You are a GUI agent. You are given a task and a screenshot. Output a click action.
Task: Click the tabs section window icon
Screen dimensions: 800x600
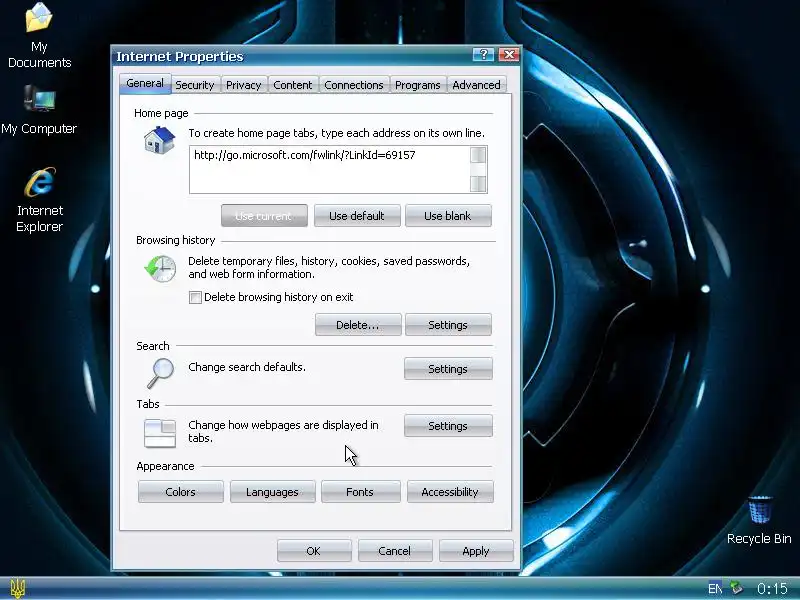point(160,433)
